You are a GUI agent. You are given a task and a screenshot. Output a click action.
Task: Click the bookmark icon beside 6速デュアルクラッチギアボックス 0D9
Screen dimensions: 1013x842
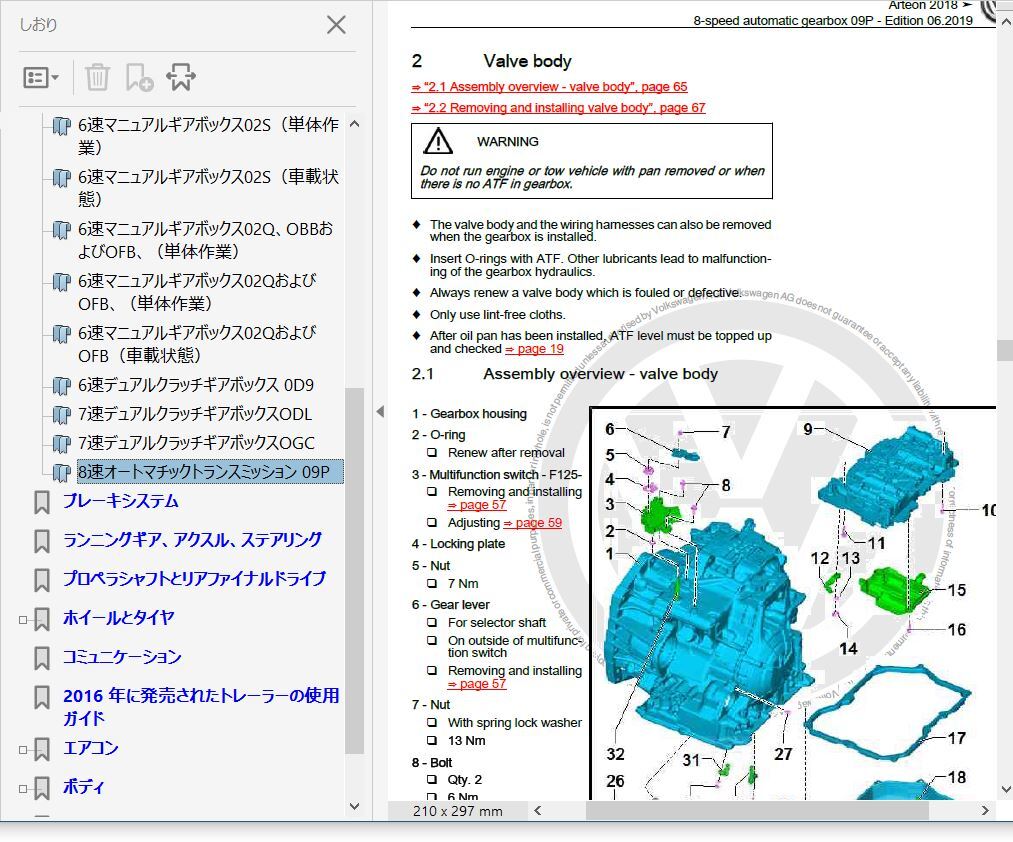tap(61, 386)
